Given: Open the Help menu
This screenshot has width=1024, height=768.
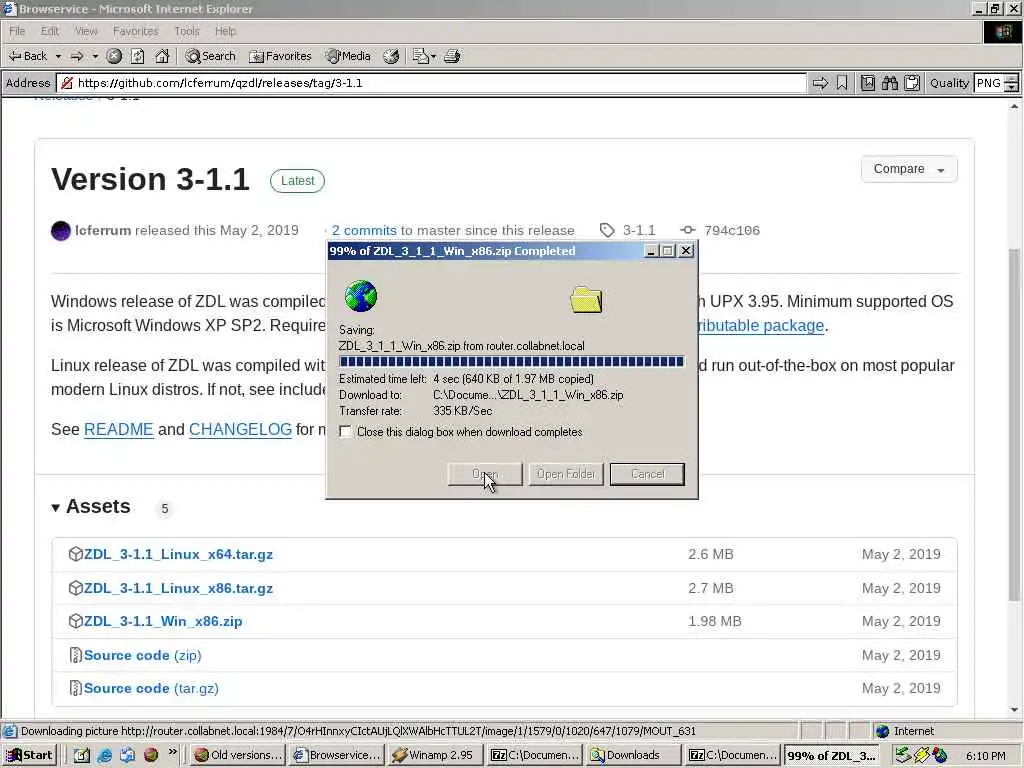Looking at the screenshot, I should 225,31.
